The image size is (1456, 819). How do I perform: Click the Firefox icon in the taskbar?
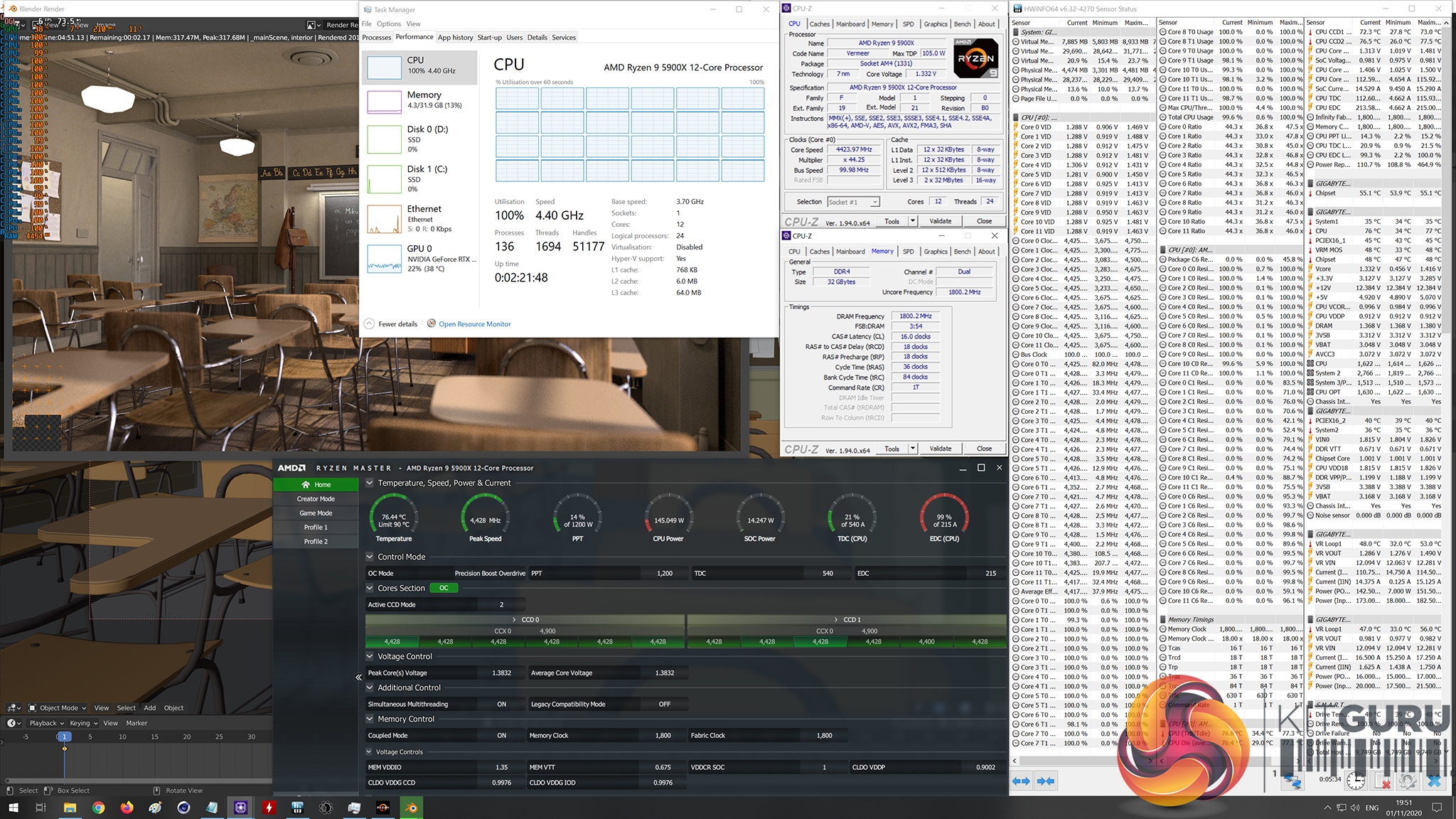tap(127, 808)
